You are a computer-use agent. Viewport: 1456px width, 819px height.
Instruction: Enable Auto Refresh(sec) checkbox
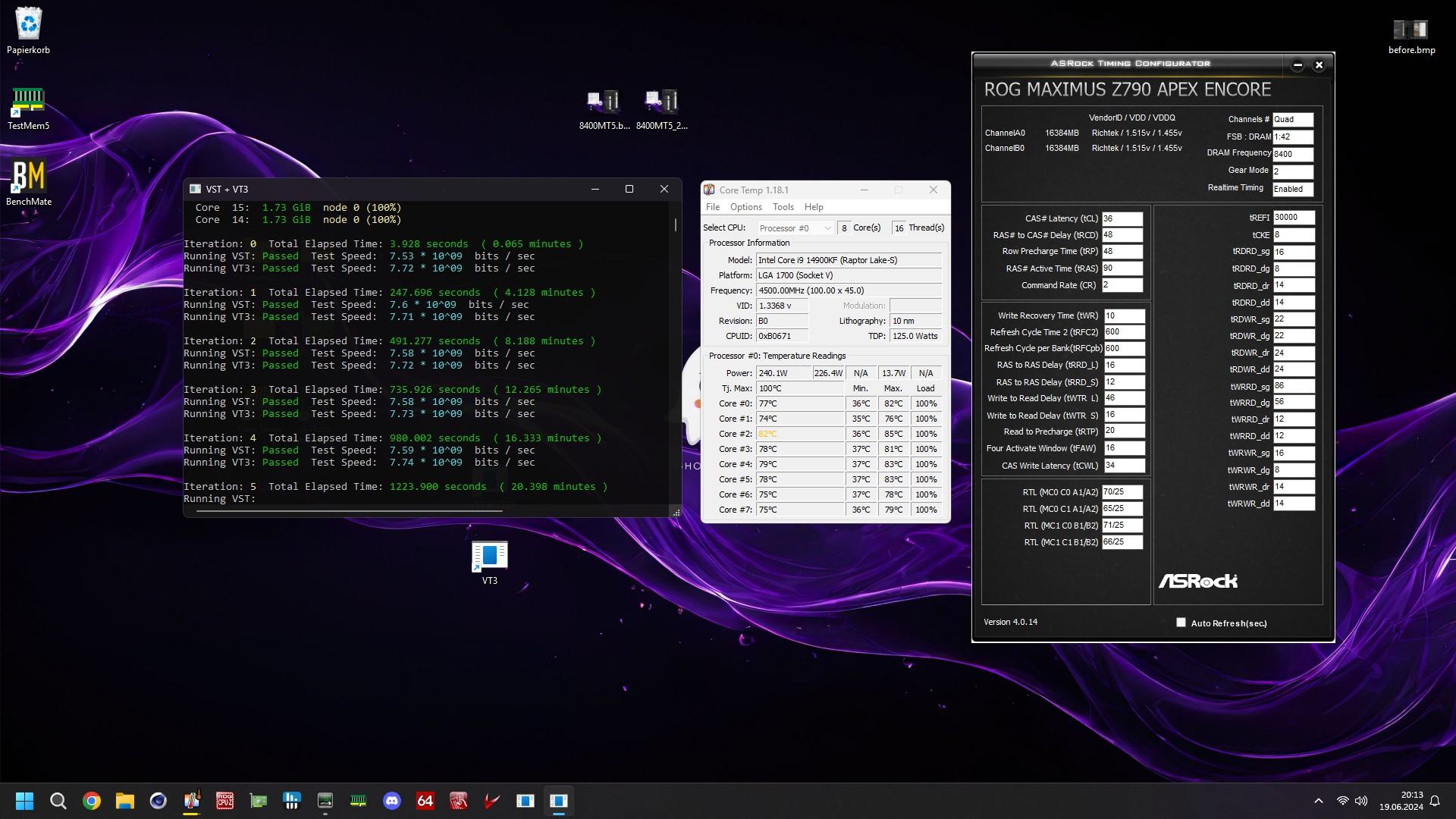pos(1181,623)
